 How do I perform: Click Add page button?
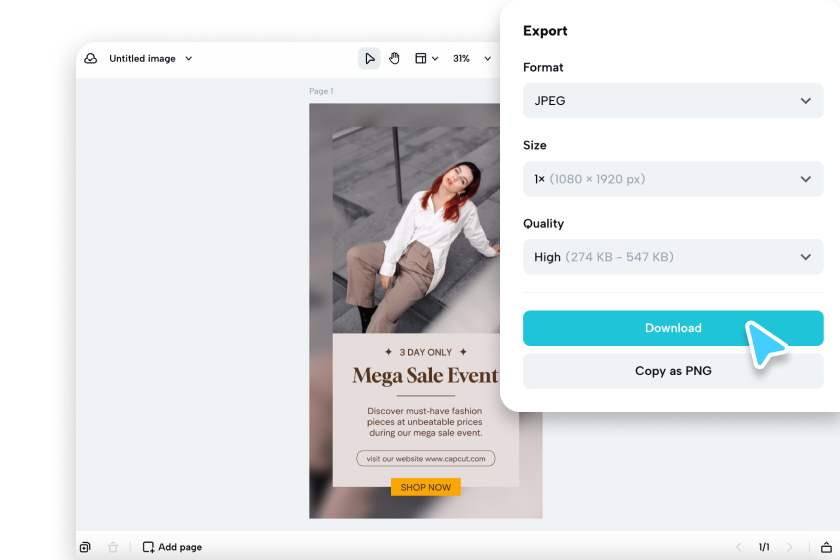pos(172,547)
